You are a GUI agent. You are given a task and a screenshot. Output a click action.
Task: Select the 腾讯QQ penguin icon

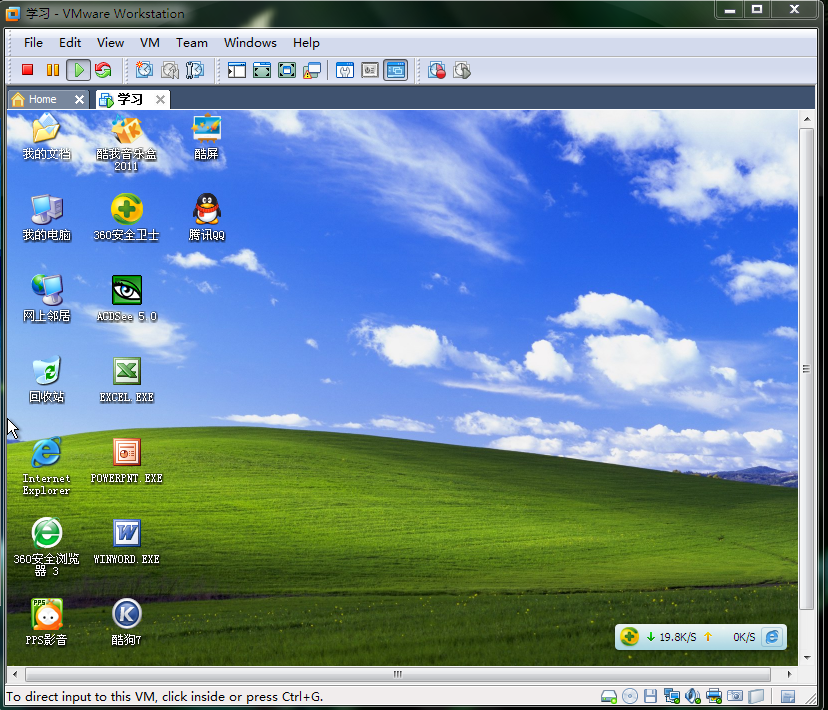(x=206, y=217)
